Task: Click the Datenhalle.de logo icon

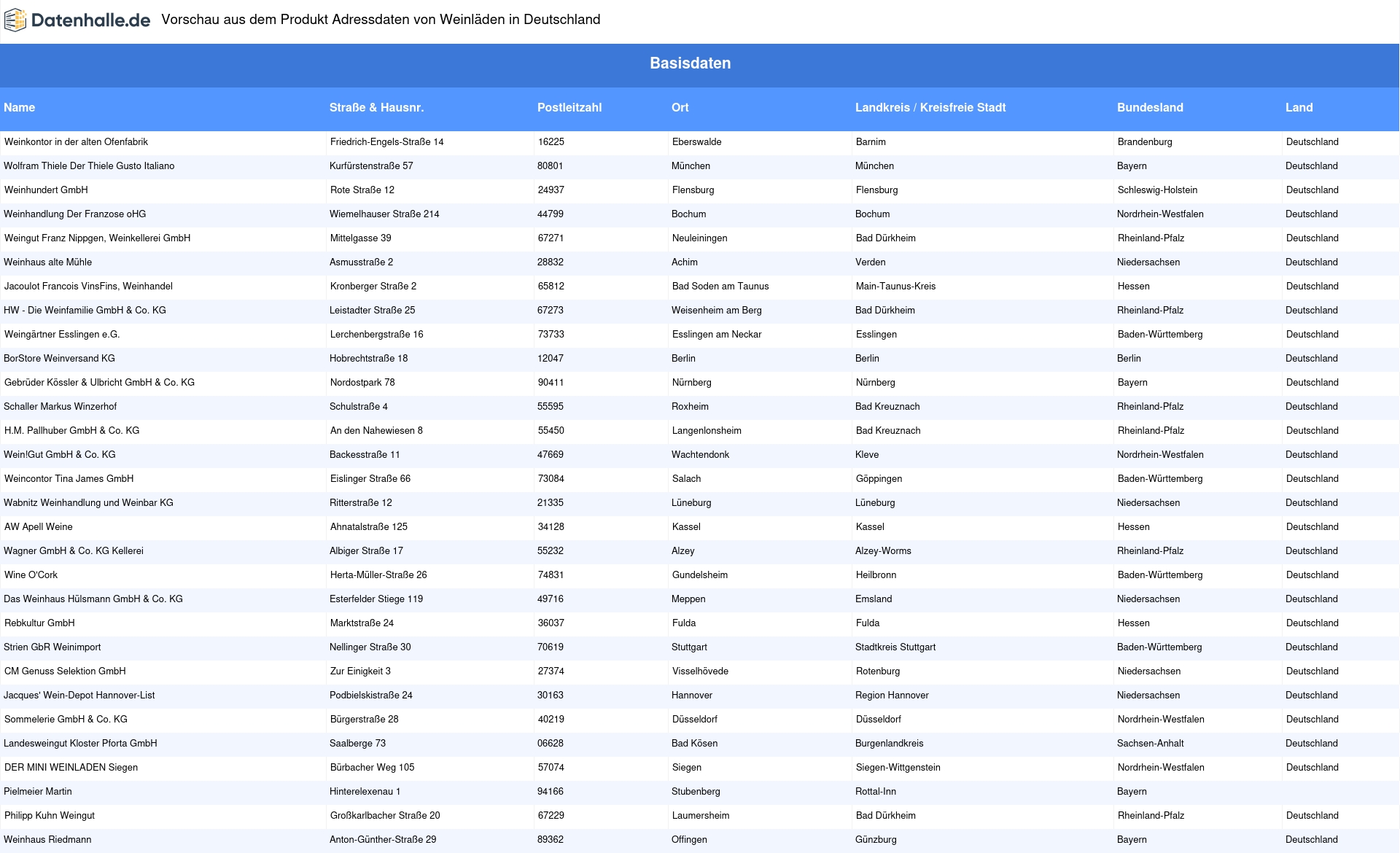Action: pos(15,20)
